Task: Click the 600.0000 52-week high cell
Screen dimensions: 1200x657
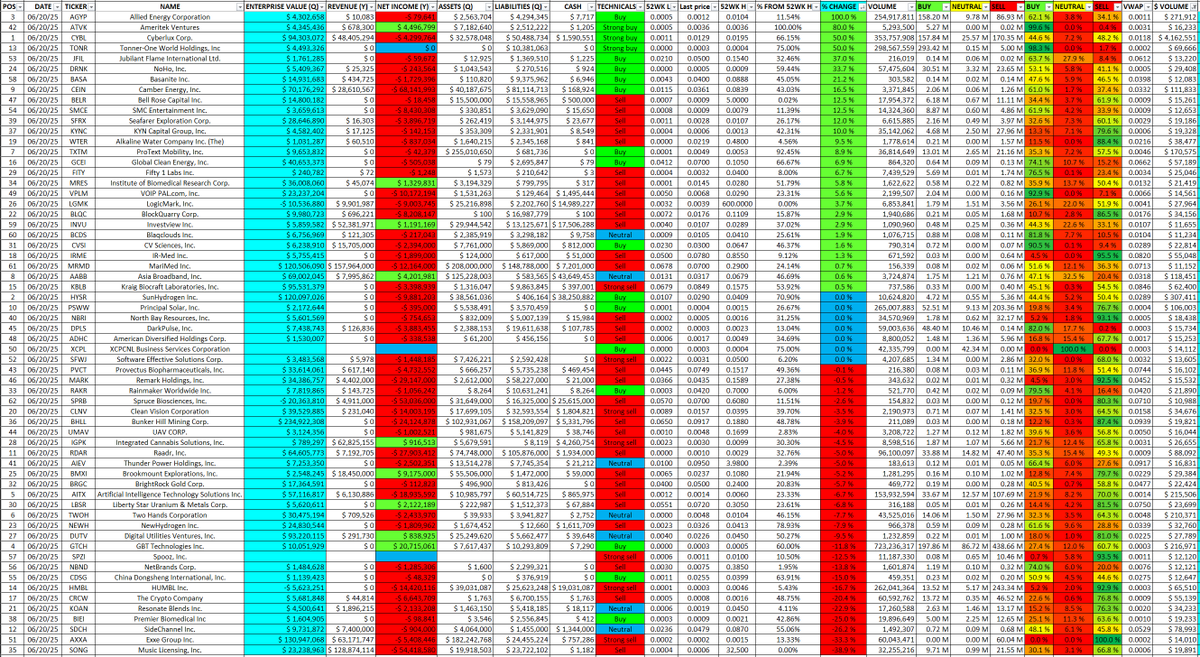Action: coord(739,202)
